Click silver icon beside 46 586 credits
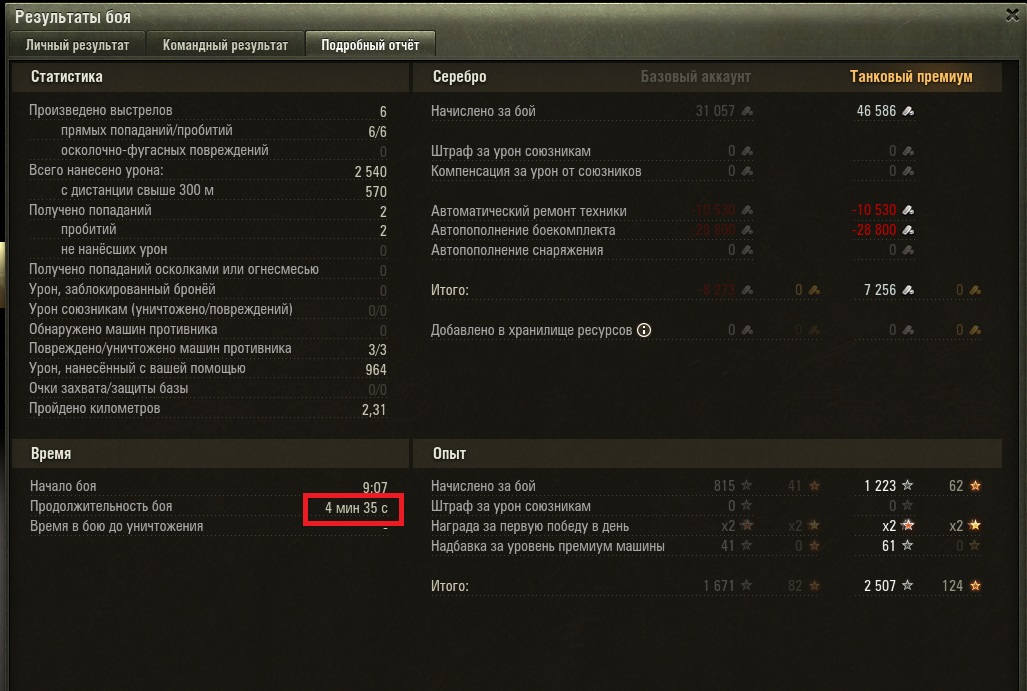The image size is (1027, 691). (x=908, y=111)
